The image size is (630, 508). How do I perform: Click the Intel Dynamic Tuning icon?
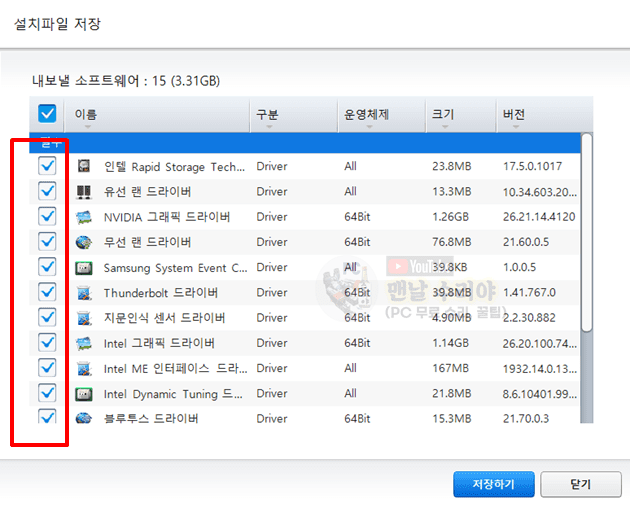coord(84,394)
